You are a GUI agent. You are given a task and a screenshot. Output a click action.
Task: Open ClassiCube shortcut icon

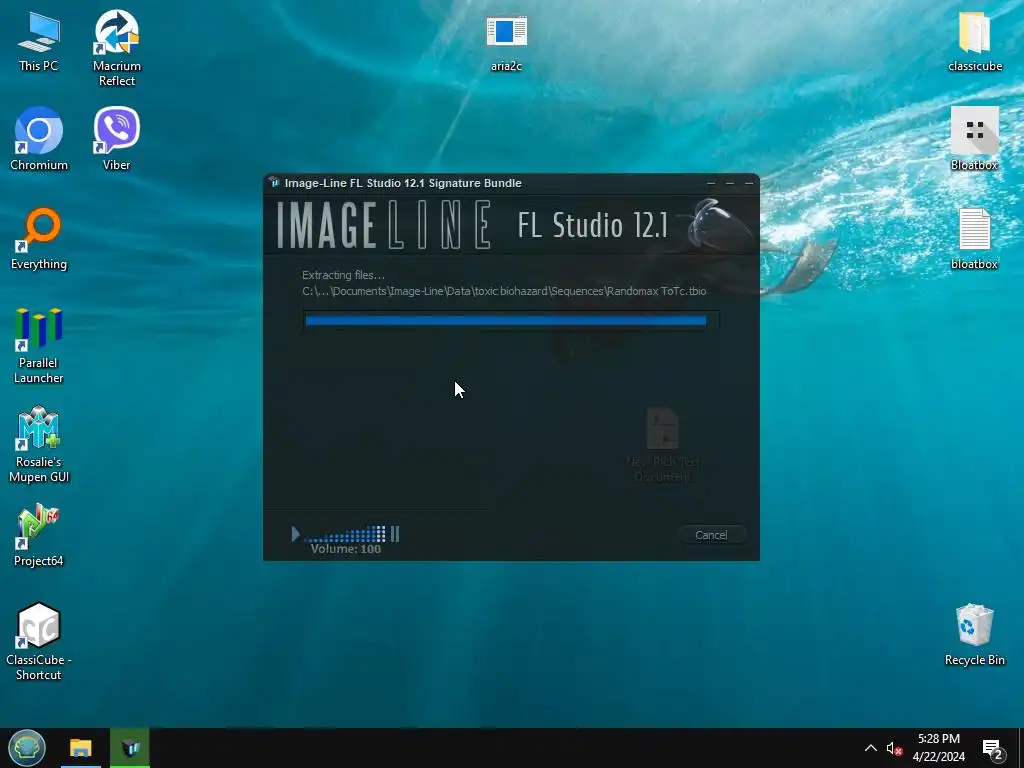pos(39,641)
